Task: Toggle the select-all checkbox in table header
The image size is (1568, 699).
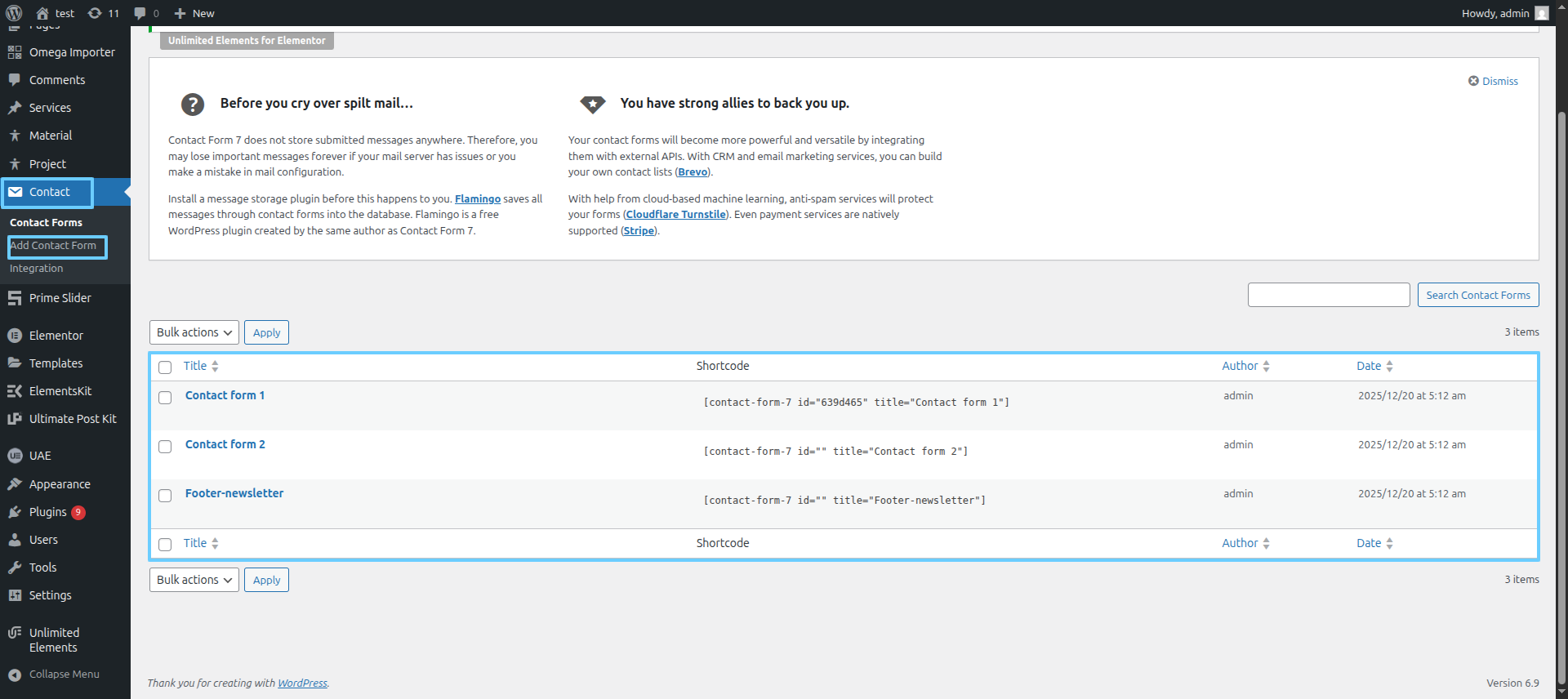Action: [165, 367]
